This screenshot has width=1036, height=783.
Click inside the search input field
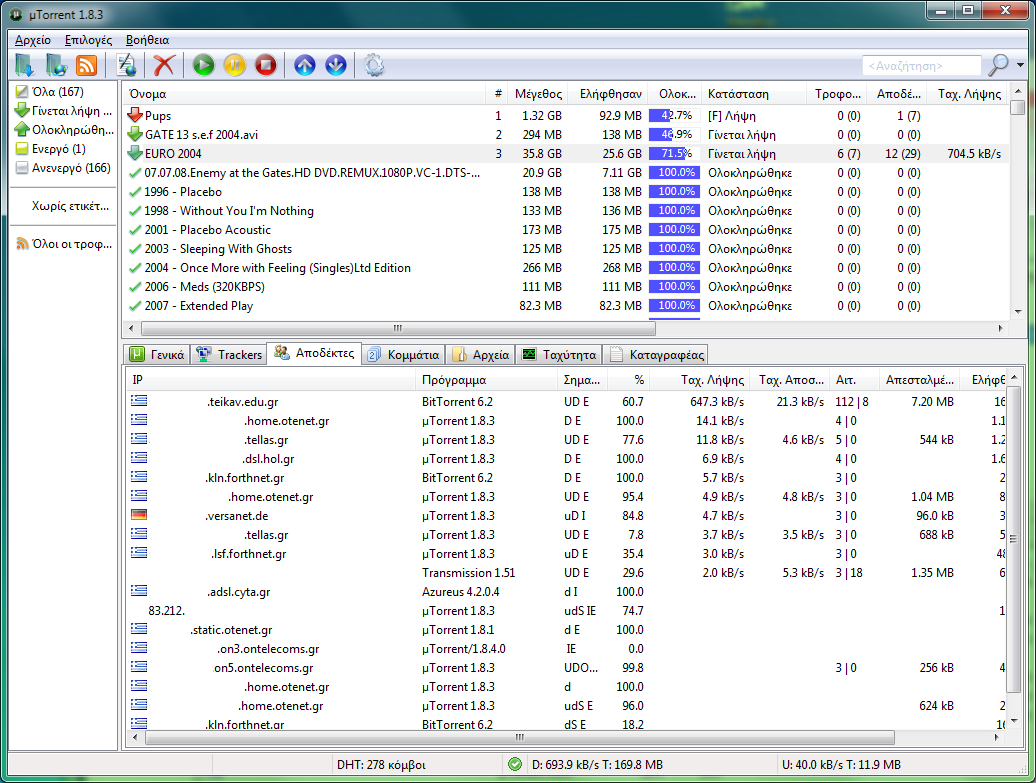point(922,65)
